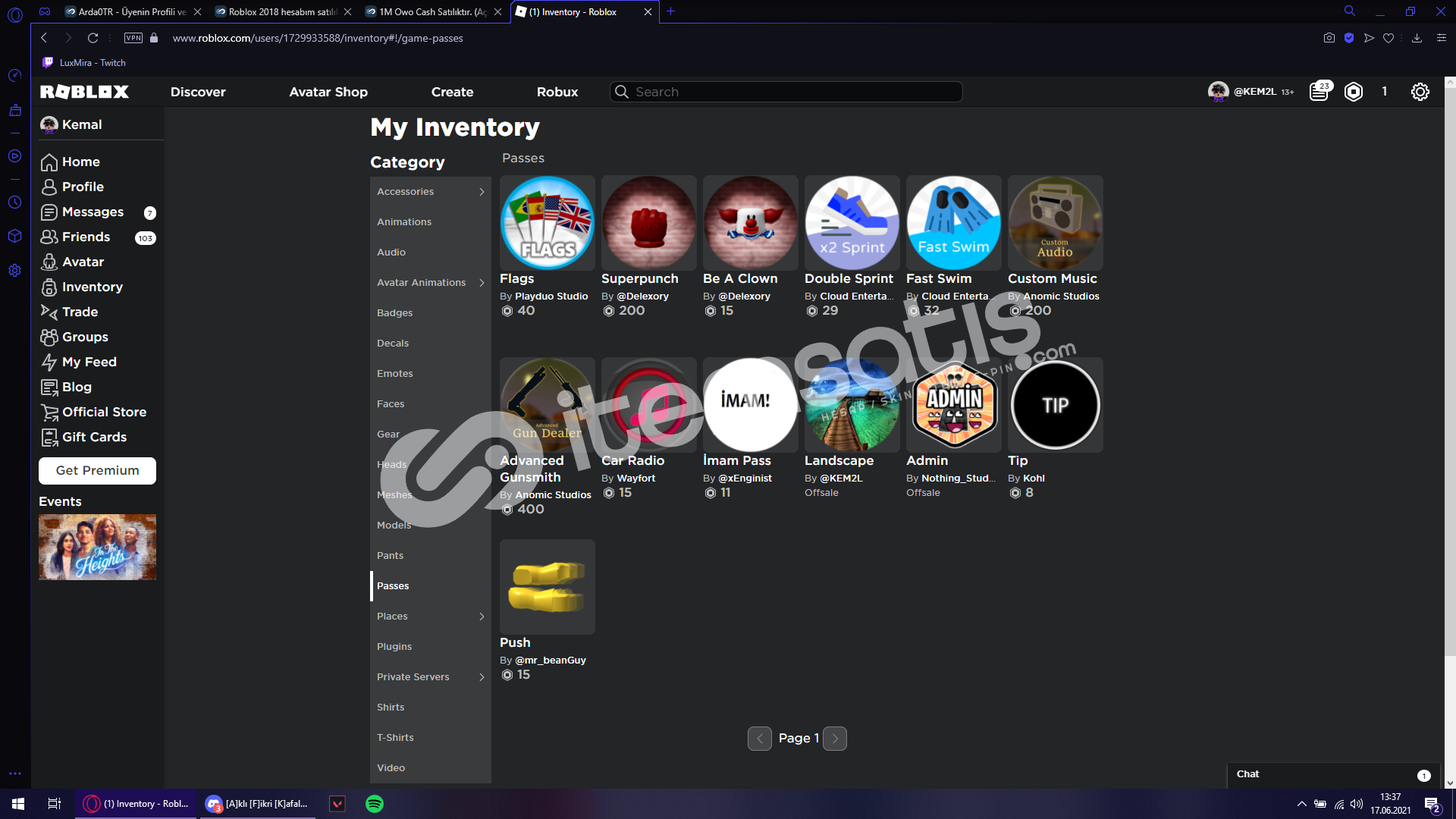Click the Groups icon in left sidebar
The width and height of the screenshot is (1456, 819).
[49, 337]
